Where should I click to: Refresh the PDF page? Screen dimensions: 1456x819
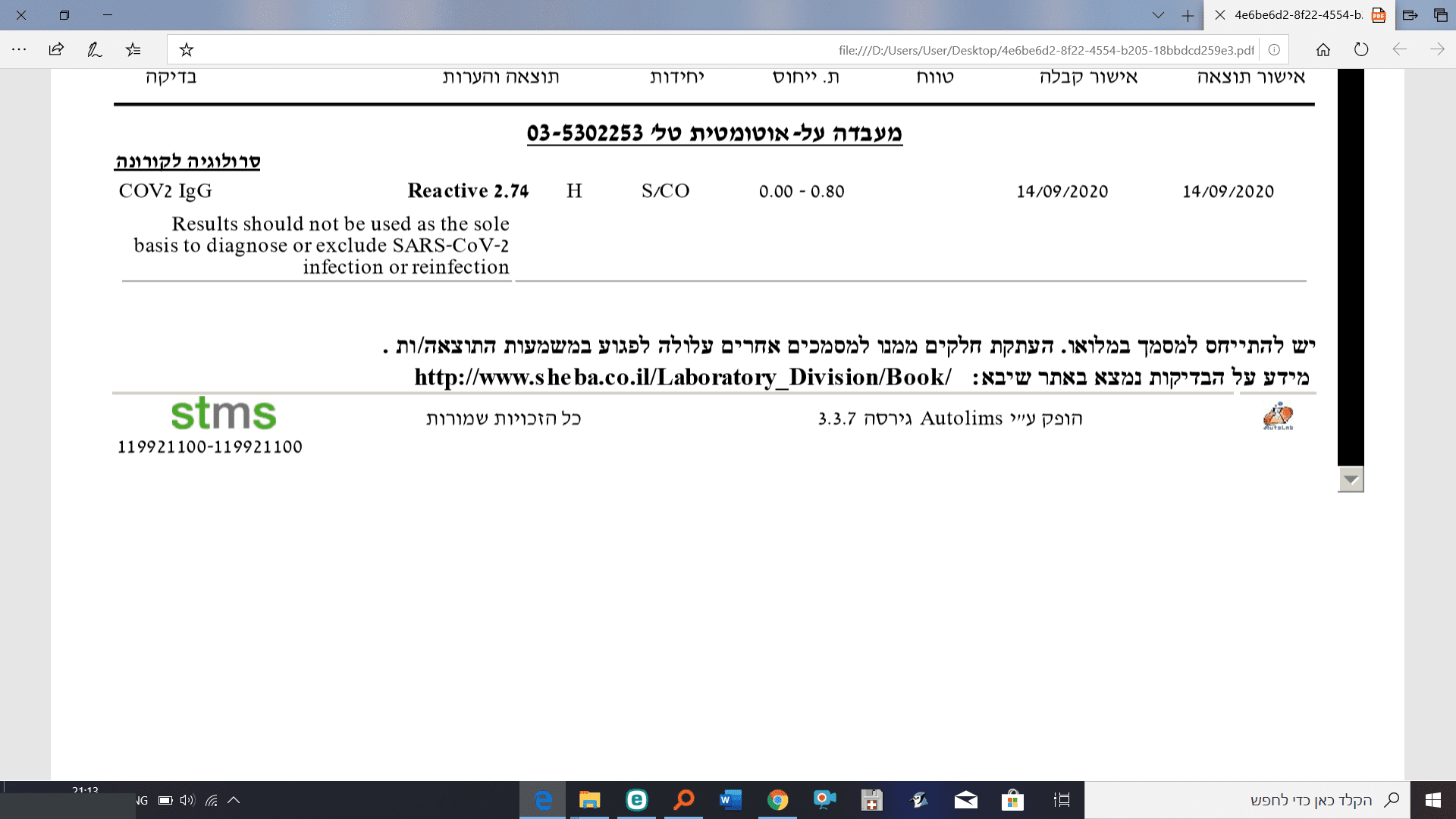click(1361, 50)
